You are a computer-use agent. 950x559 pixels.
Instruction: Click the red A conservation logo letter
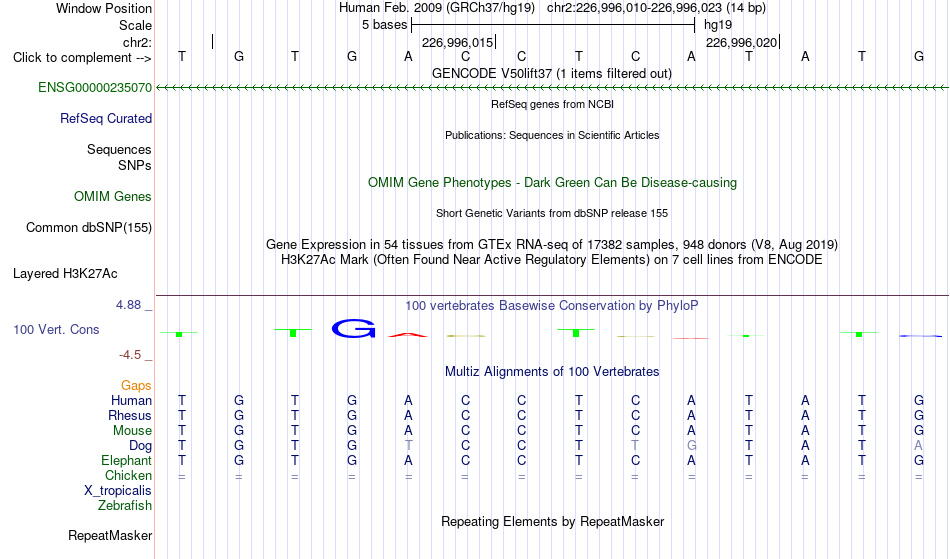point(408,334)
